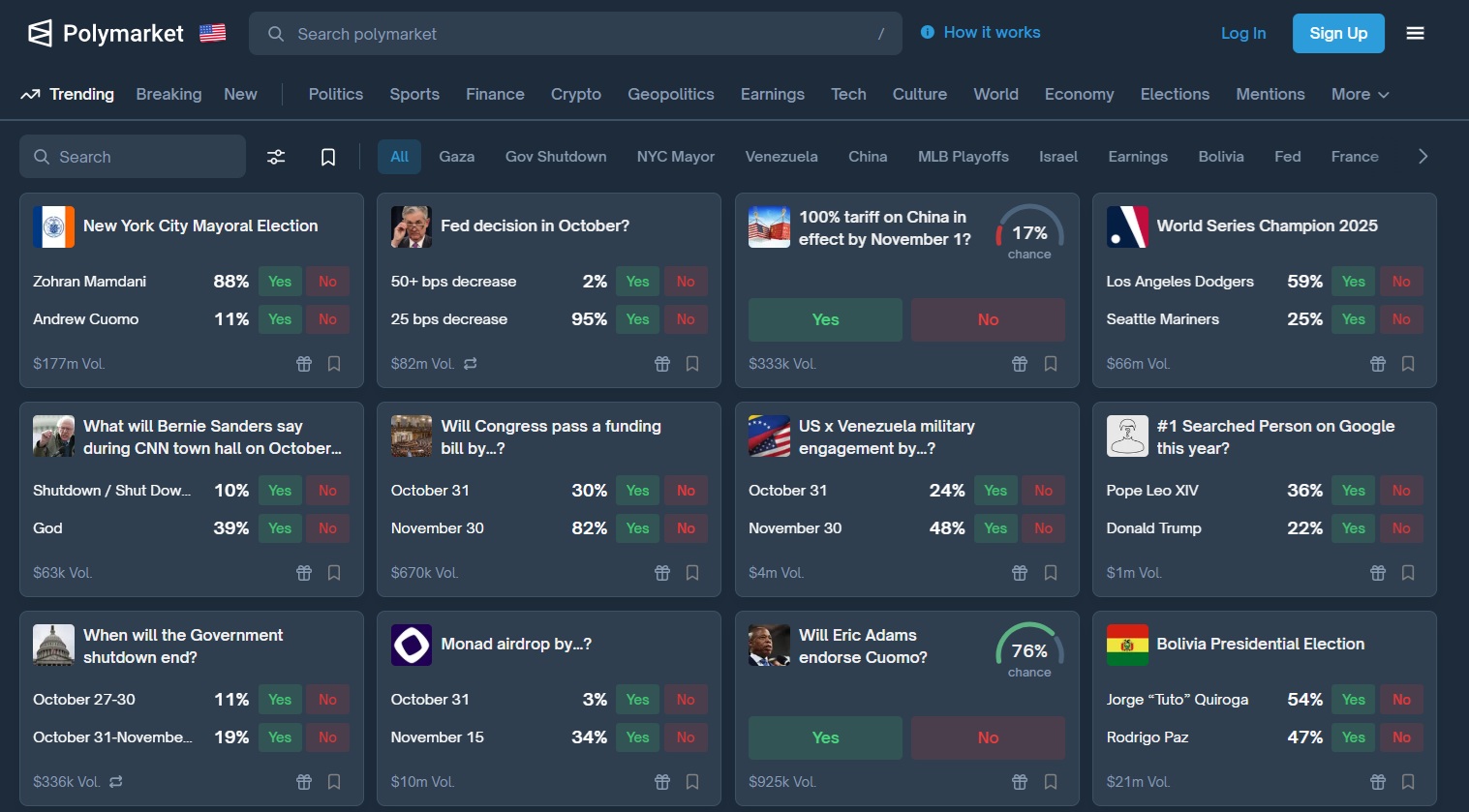Click the recurring icon beside $82m Vol.

(x=471, y=364)
